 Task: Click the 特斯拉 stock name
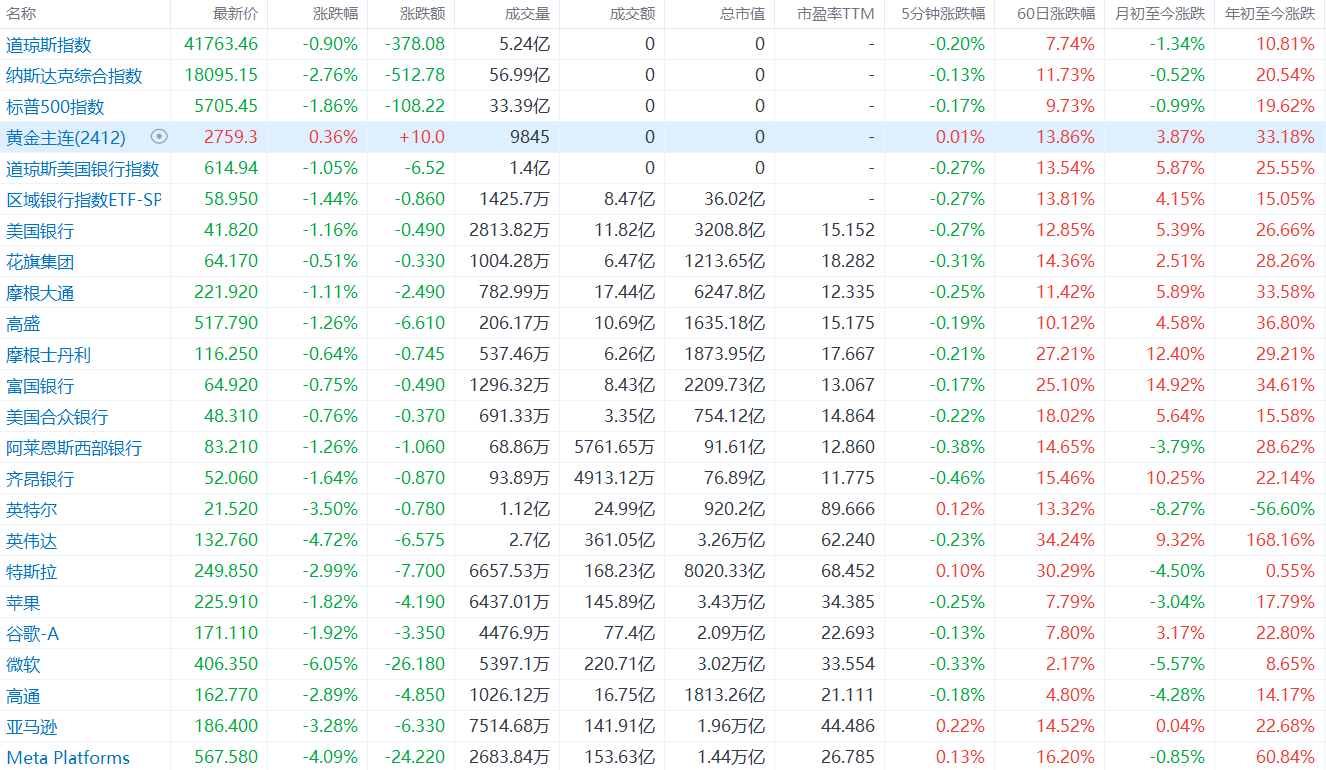(32, 572)
